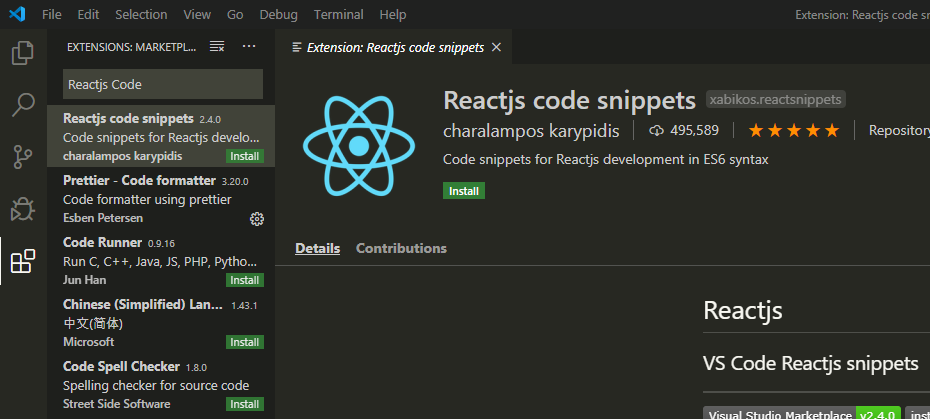Install Chinese (Simplified) Language pack
Image resolution: width=930 pixels, height=419 pixels.
[x=244, y=342]
